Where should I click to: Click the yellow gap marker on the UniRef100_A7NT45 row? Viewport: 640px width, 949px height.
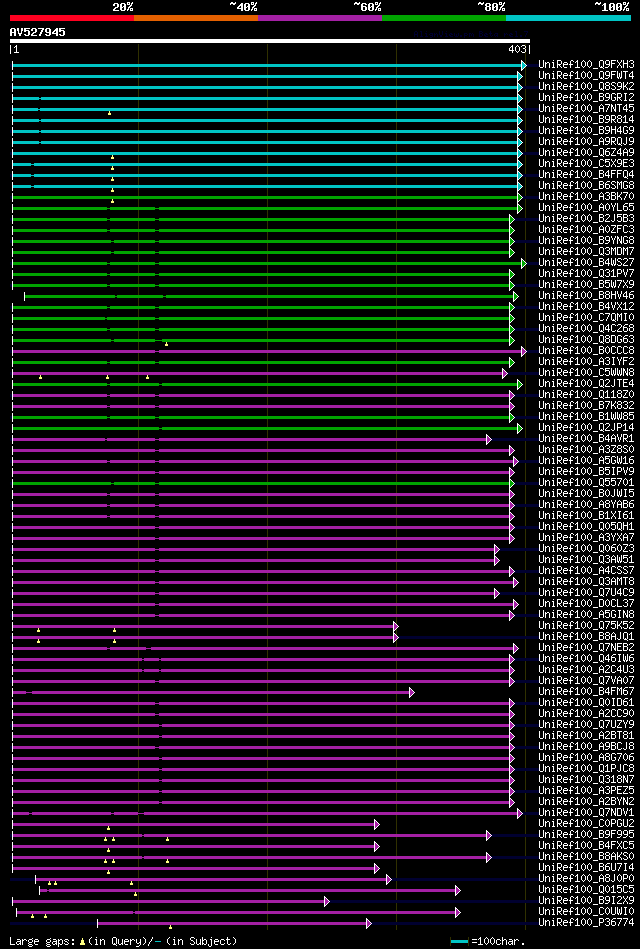click(x=110, y=113)
